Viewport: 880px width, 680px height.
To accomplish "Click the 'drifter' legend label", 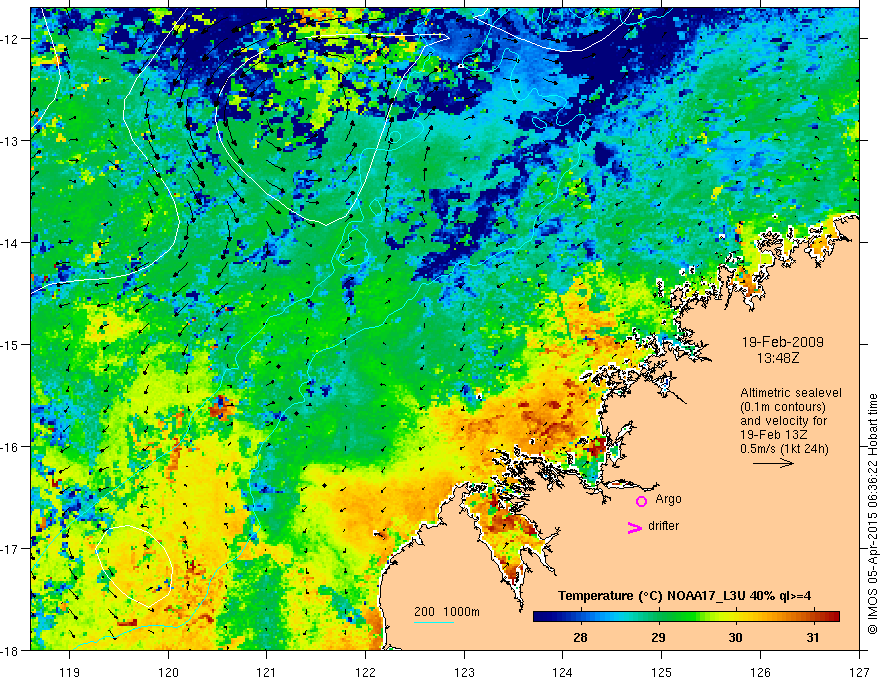I will 663,526.
